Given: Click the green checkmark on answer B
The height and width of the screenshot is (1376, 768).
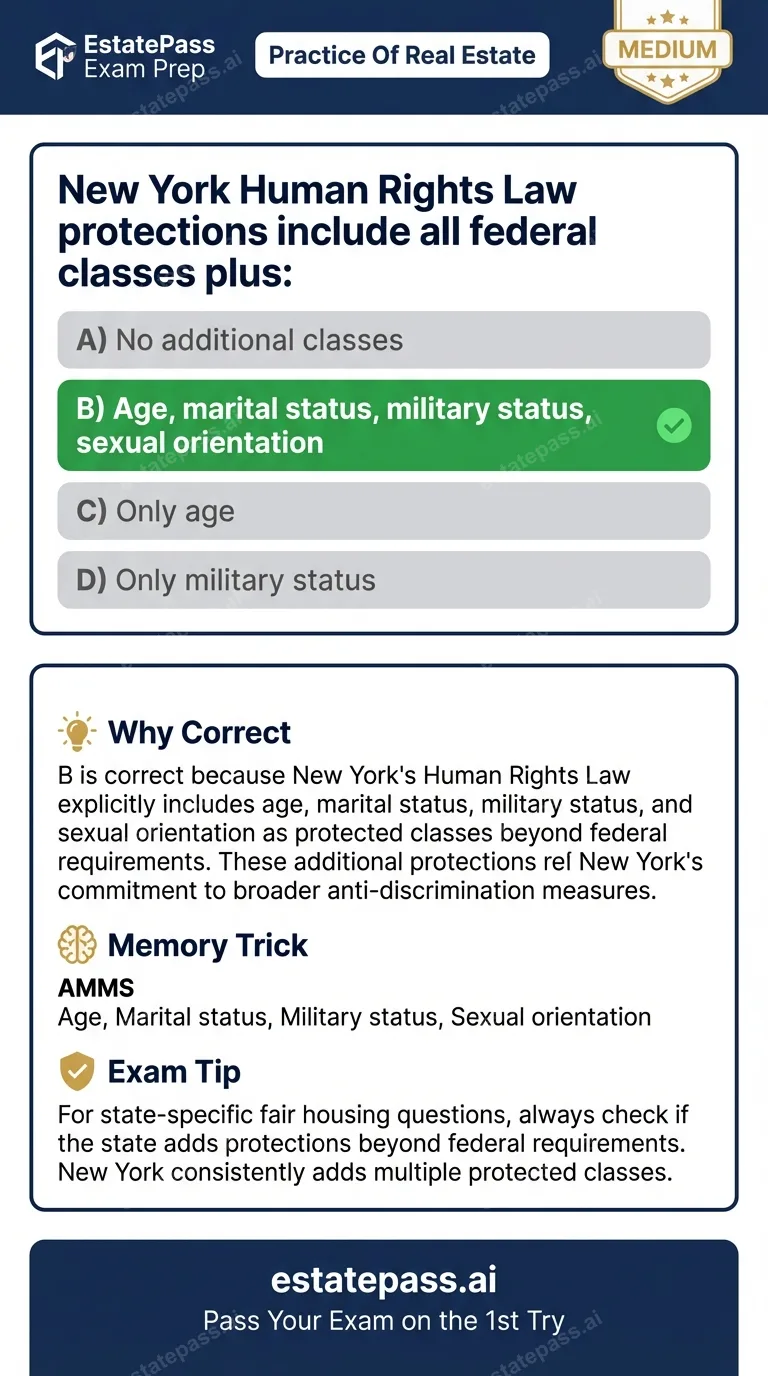Looking at the screenshot, I should point(674,425).
